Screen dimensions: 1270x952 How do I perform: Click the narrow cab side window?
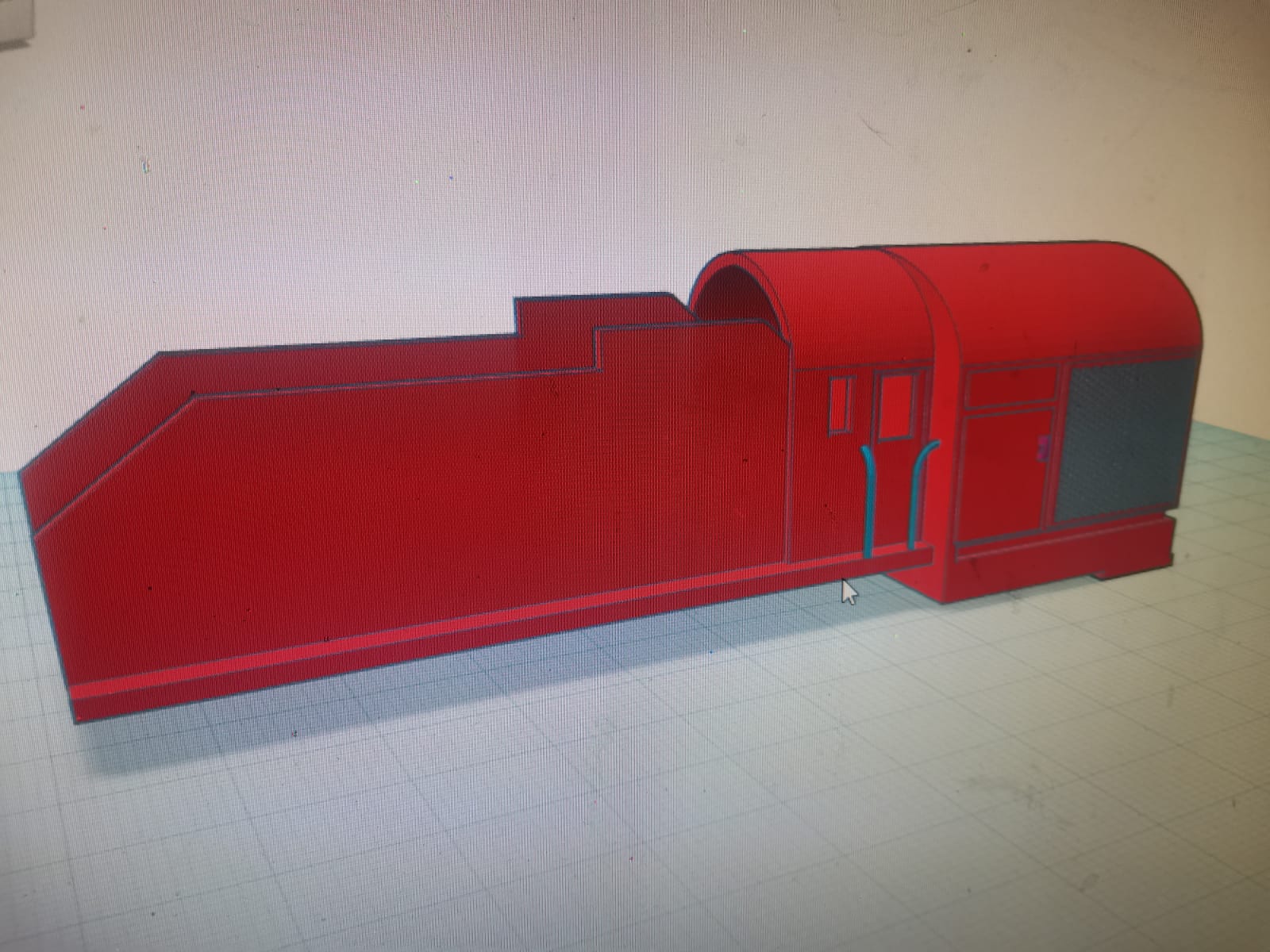coord(840,405)
